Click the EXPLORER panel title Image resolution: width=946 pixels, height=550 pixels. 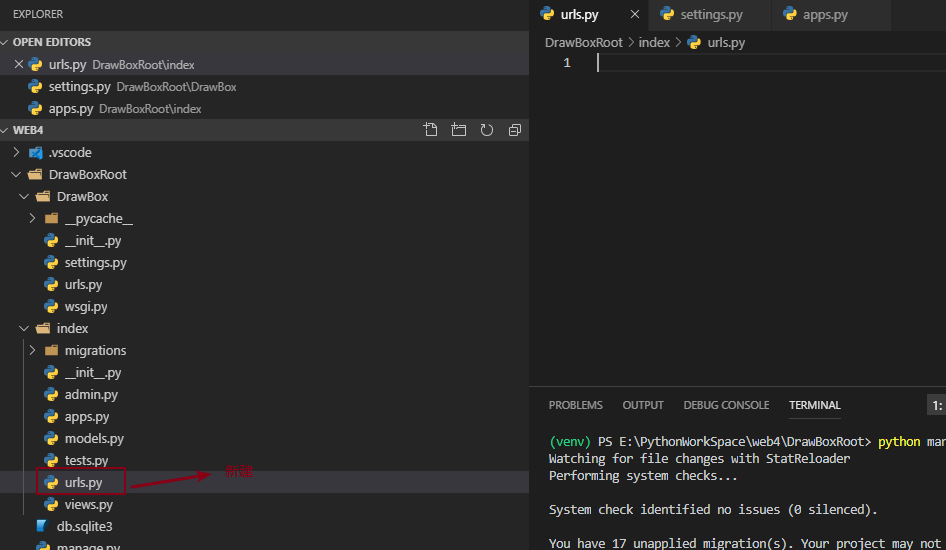click(37, 14)
